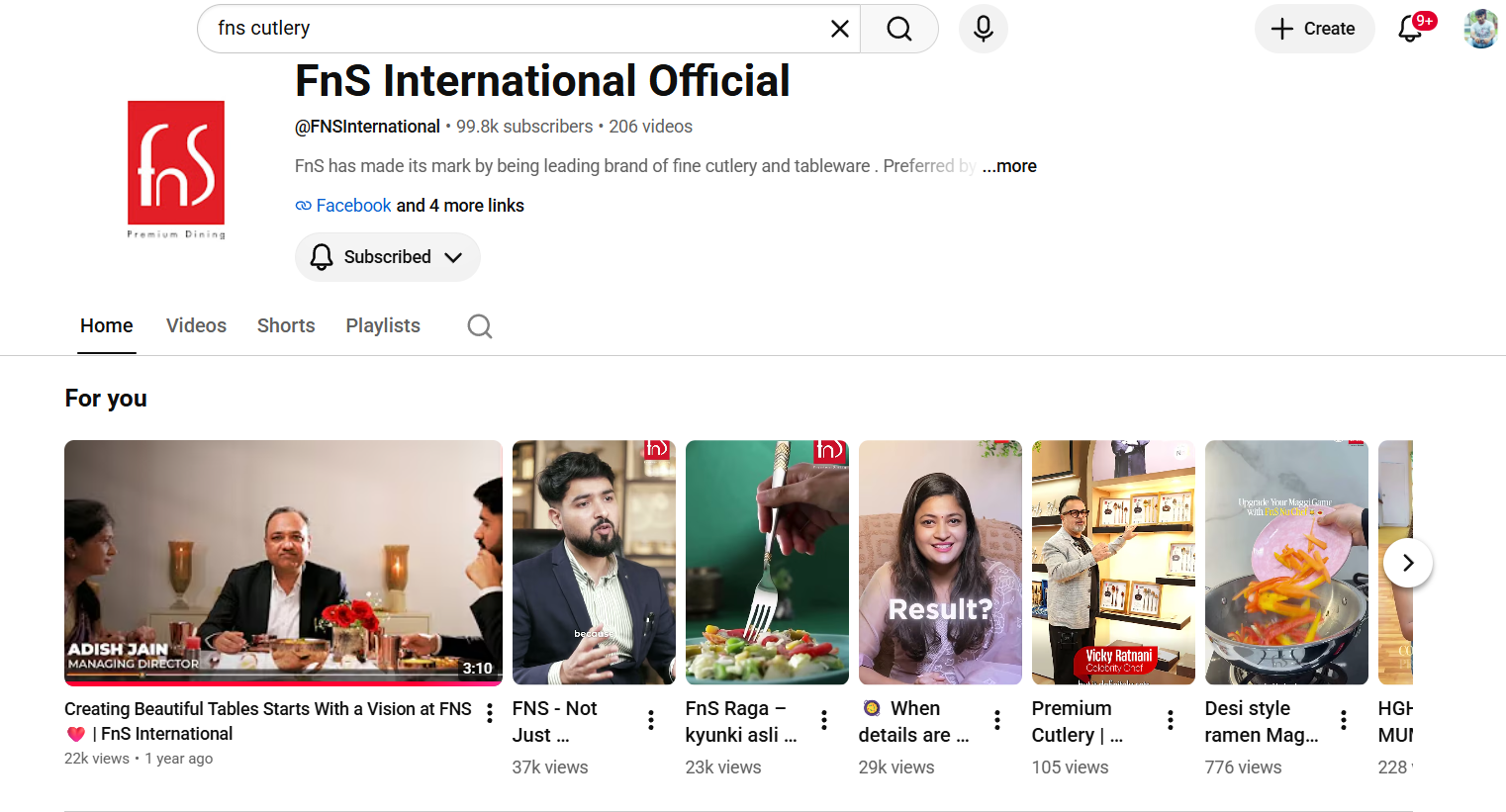Play the fork and salad short thumbnail
This screenshot has height=812, width=1506.
[767, 563]
